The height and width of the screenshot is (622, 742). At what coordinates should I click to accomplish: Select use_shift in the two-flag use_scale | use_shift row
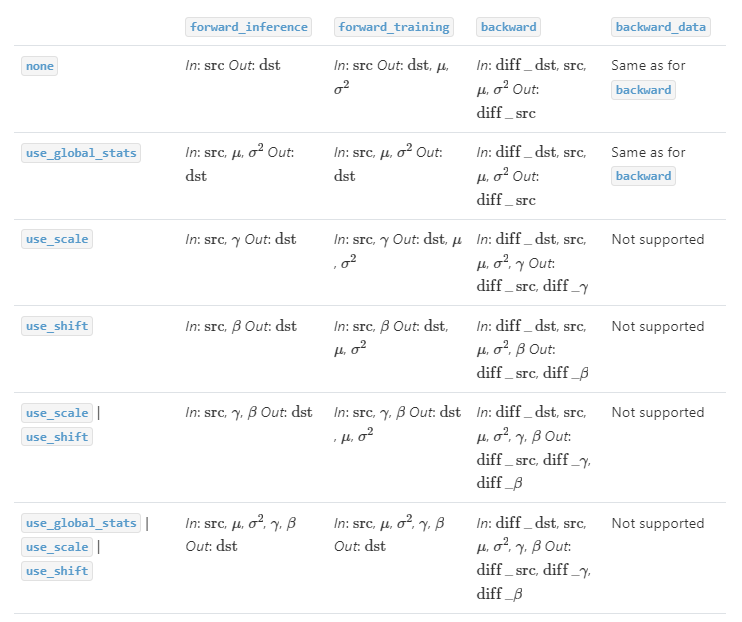coord(57,437)
